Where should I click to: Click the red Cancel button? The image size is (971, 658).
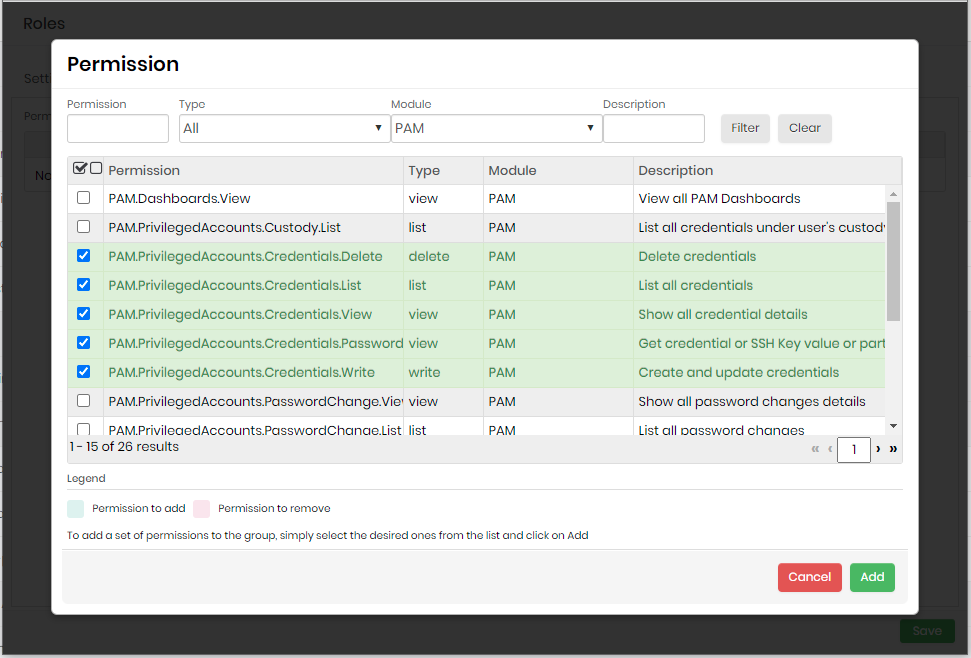pos(809,577)
